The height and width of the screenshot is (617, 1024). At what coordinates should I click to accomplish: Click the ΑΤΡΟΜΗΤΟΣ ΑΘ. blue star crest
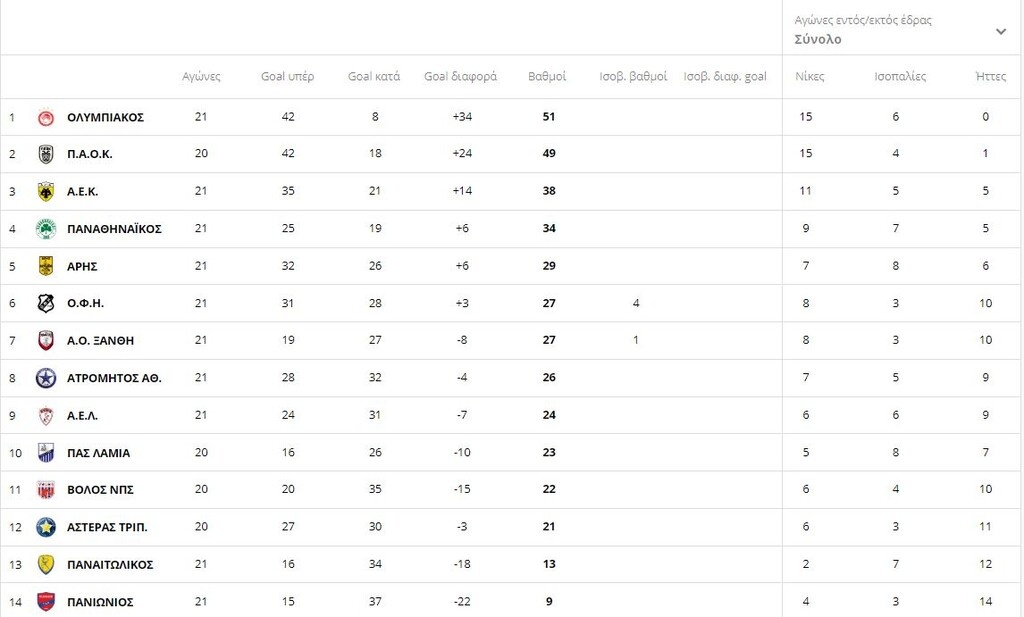tap(45, 378)
